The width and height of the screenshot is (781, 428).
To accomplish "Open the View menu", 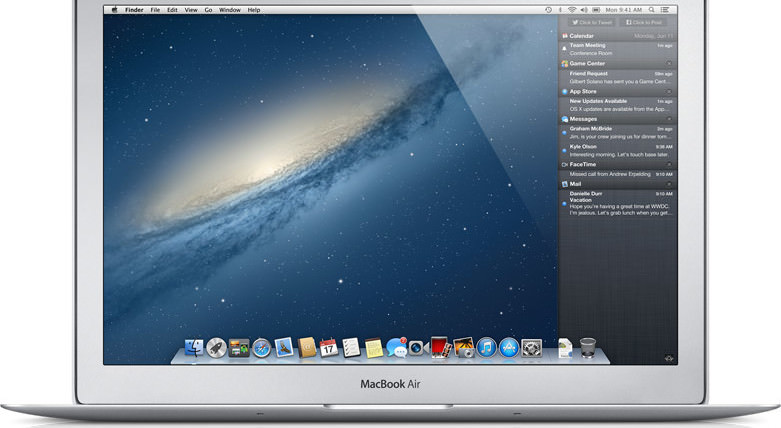I will [191, 9].
